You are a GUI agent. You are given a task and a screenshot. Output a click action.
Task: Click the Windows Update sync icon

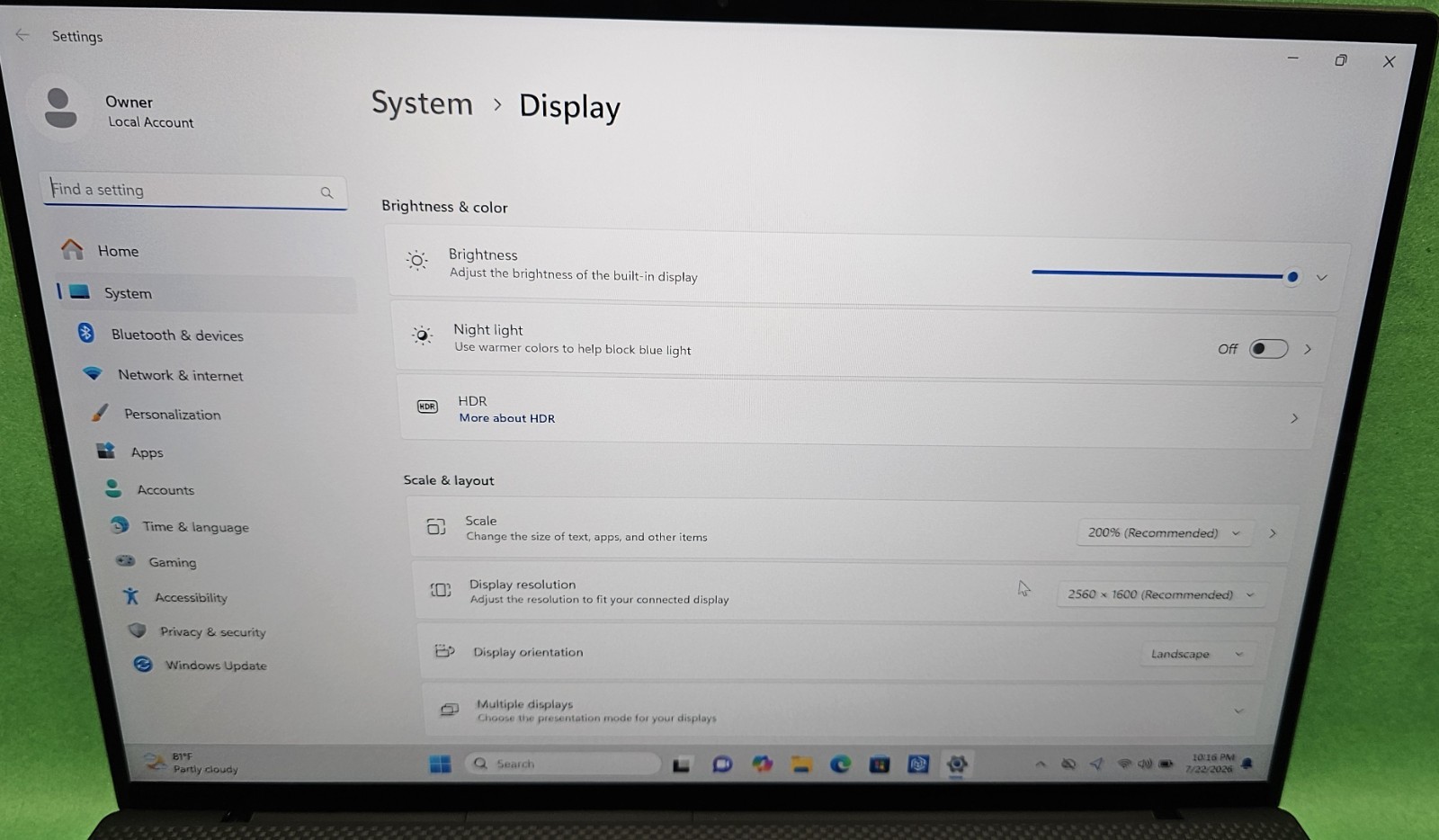click(x=142, y=664)
